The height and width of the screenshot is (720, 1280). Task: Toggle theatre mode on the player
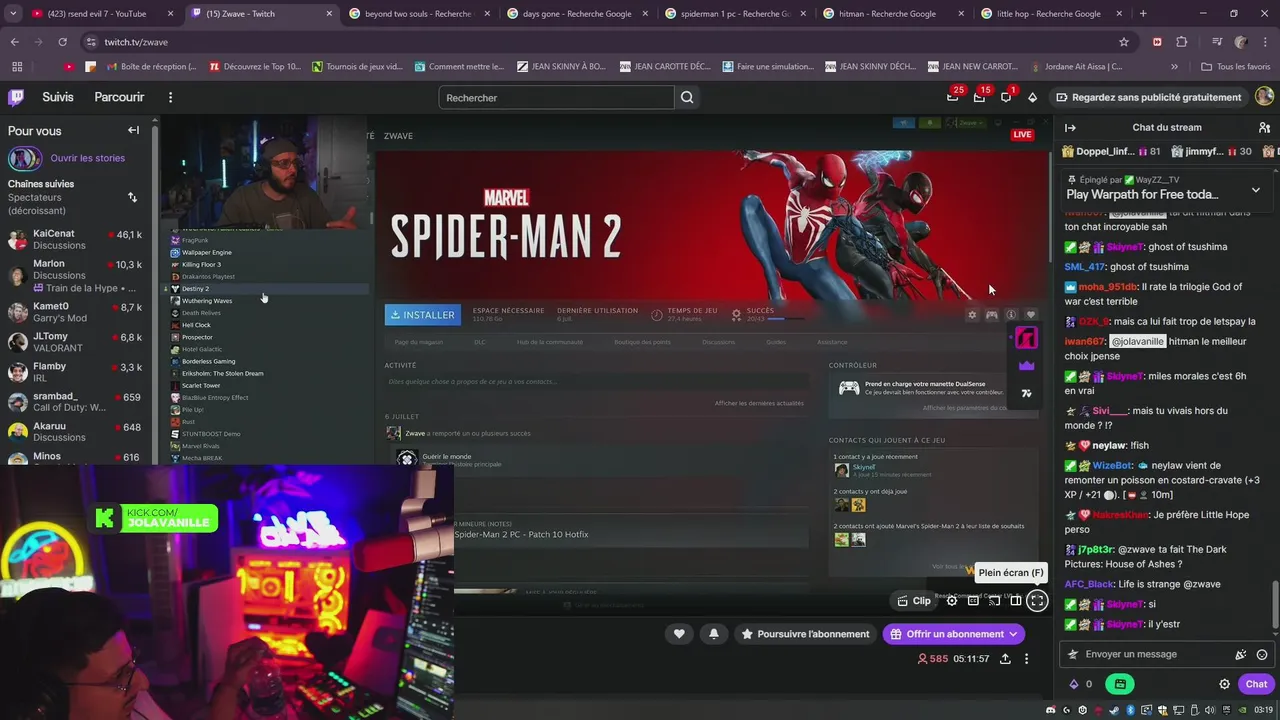[x=1016, y=601]
